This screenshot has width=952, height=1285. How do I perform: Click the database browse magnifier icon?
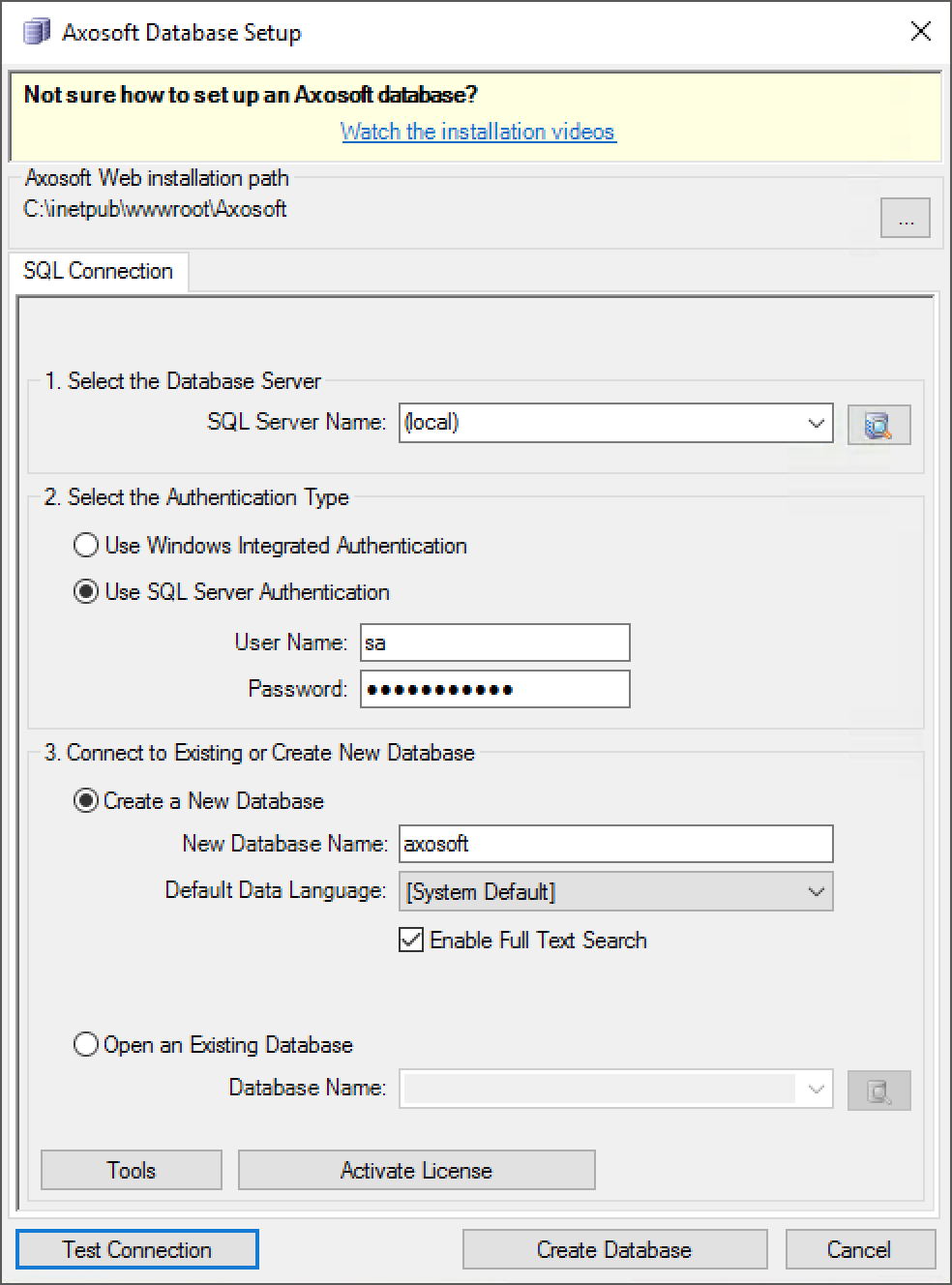(878, 1090)
